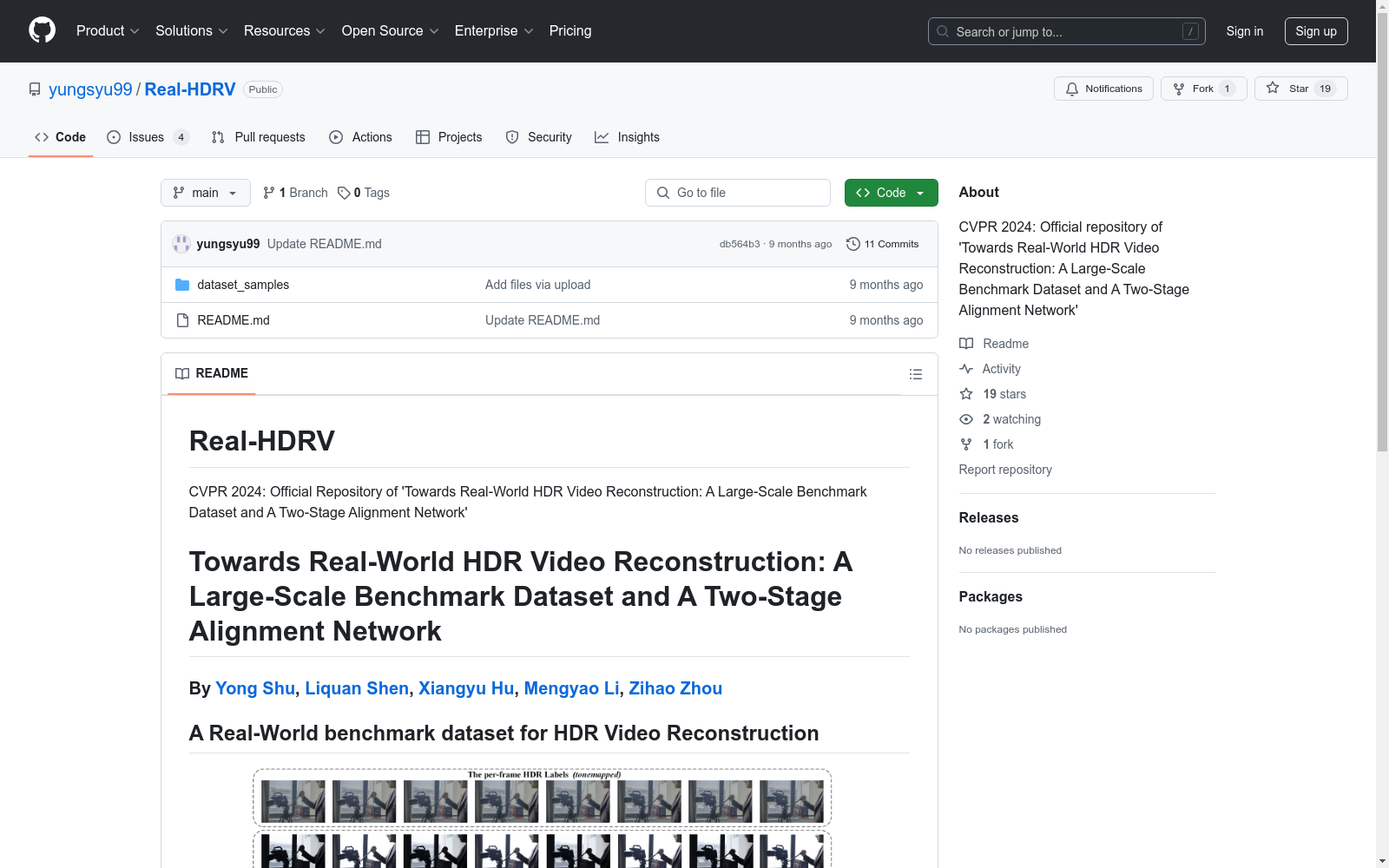Open the Actions tab

[361, 137]
